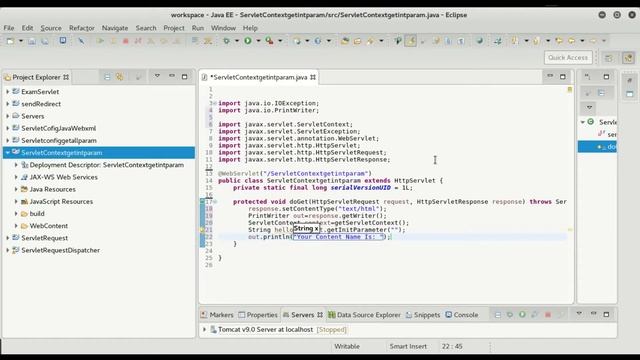Maximize the Servers bottom panel

(x=606, y=314)
